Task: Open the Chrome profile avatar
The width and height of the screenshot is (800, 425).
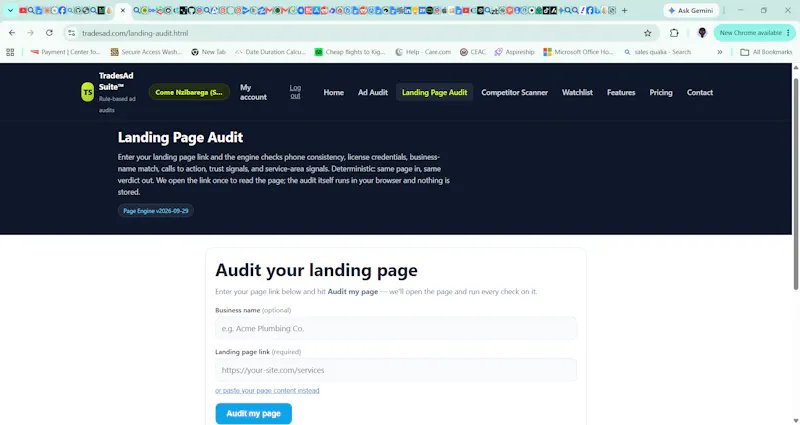Action: click(702, 33)
